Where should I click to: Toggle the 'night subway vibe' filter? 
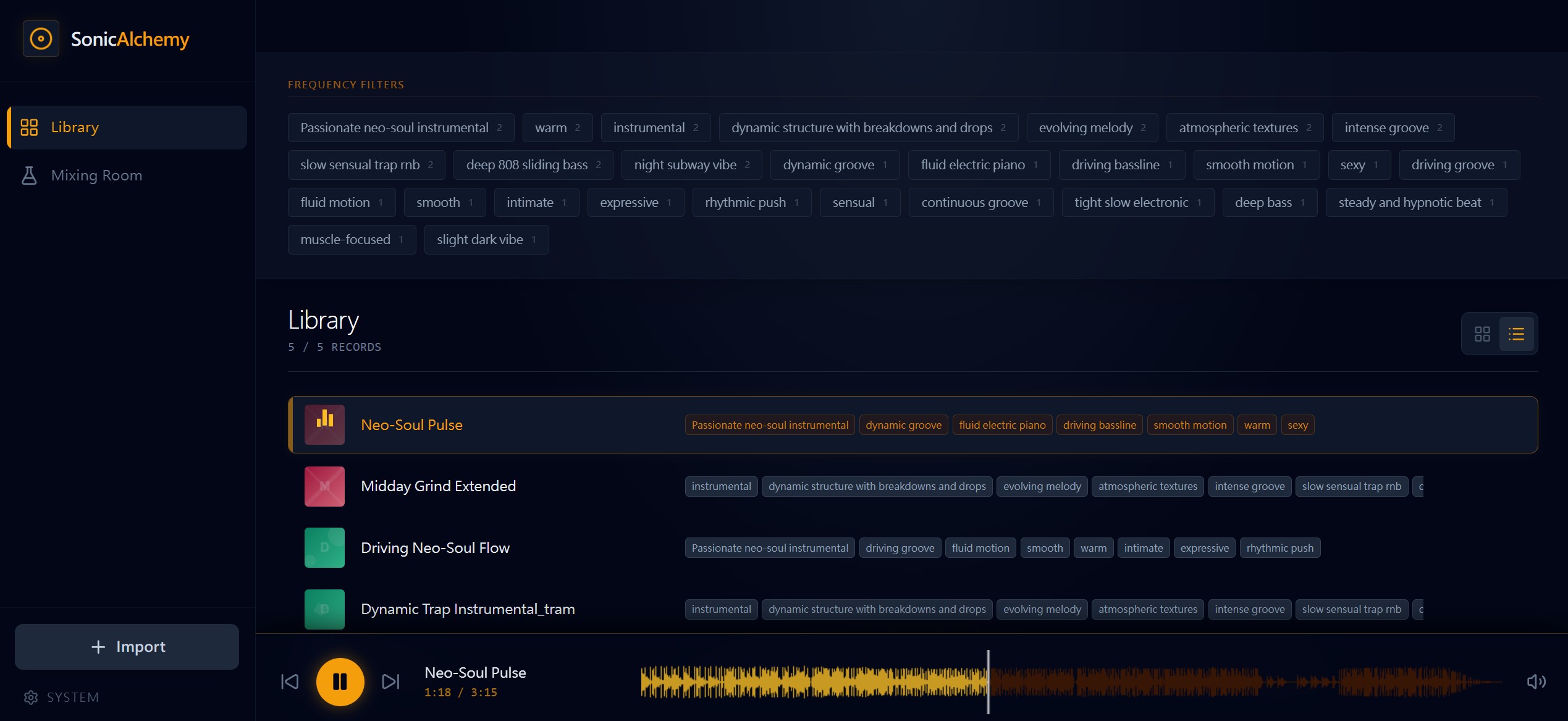[x=691, y=165]
